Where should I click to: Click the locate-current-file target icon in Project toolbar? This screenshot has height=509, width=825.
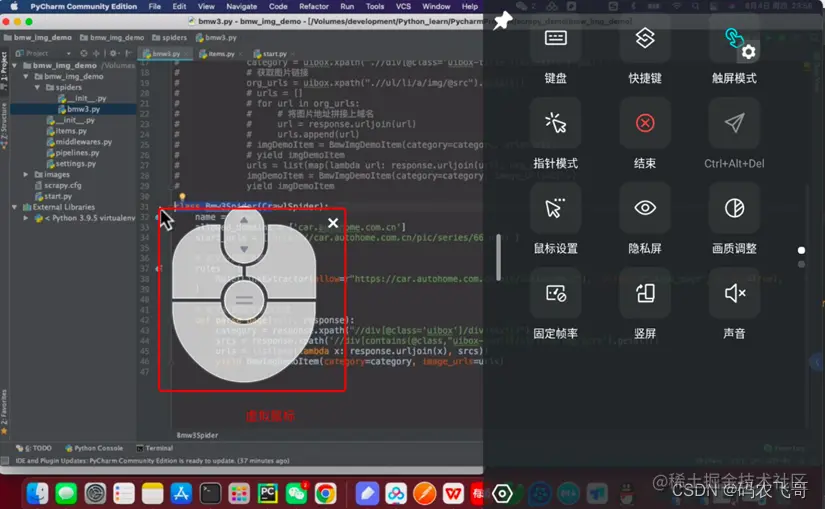[84, 53]
